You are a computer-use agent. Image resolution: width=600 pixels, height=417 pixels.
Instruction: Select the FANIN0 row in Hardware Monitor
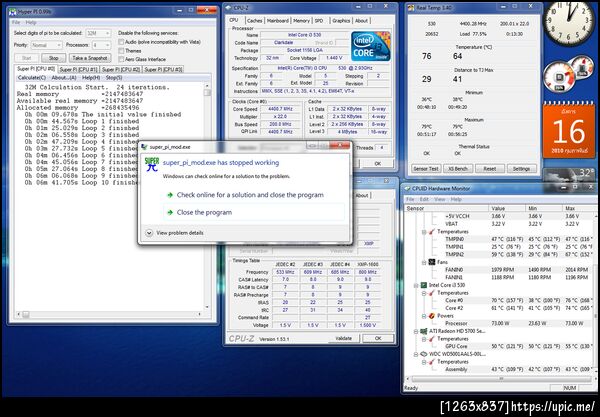click(x=499, y=270)
